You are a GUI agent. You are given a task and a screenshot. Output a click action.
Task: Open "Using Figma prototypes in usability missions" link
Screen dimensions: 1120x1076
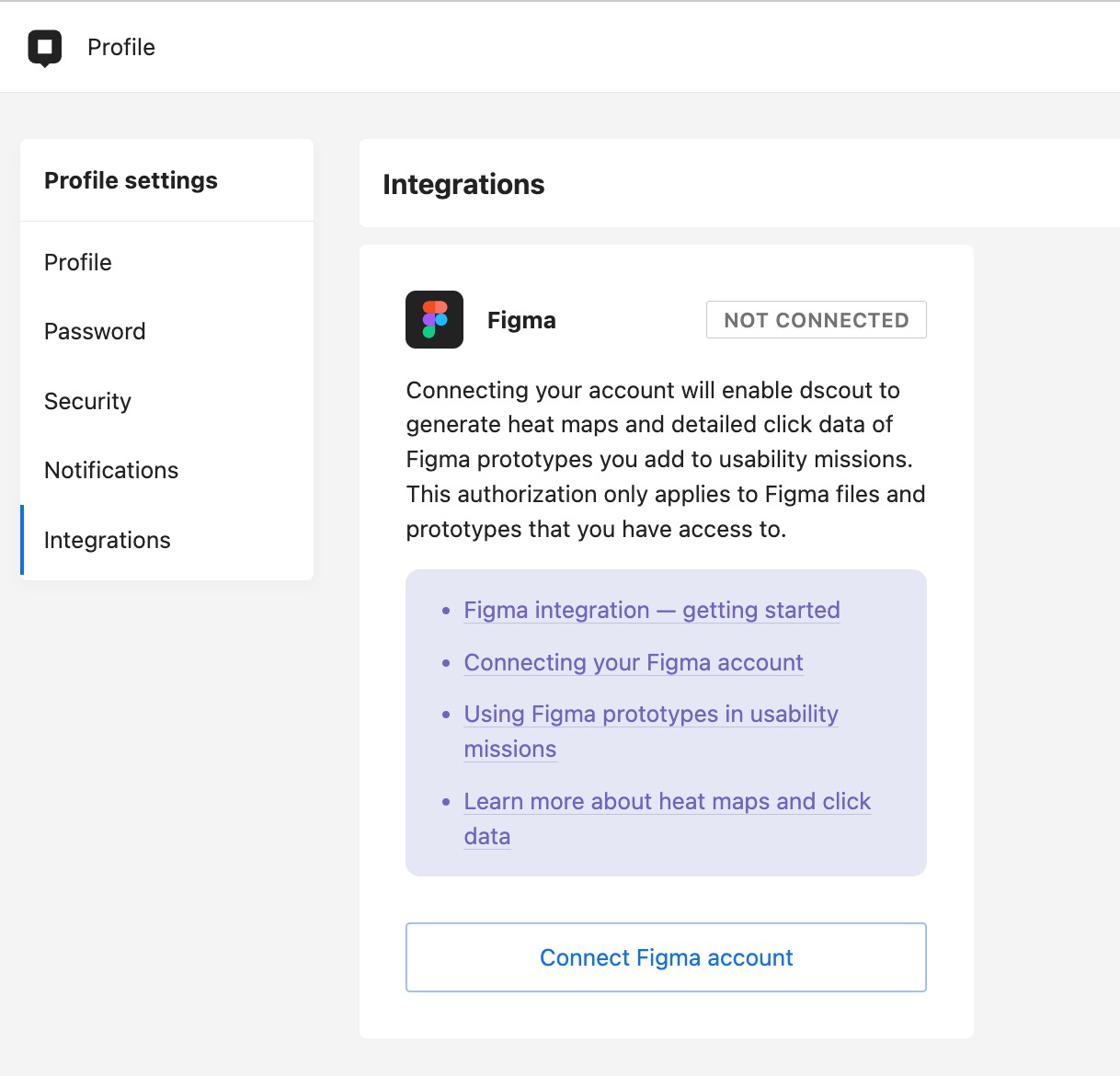(x=651, y=714)
